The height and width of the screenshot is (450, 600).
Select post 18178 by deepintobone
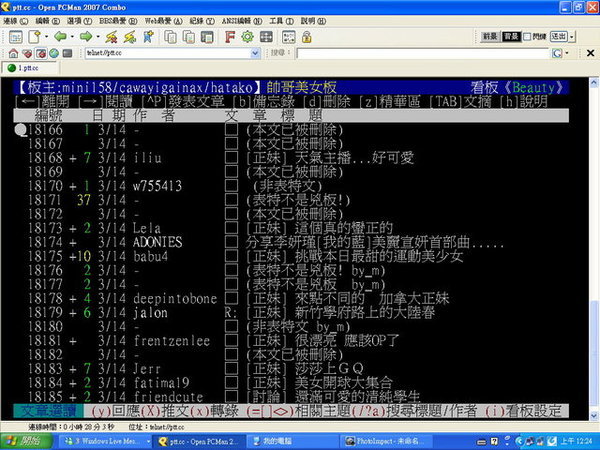pyautogui.click(x=291, y=298)
